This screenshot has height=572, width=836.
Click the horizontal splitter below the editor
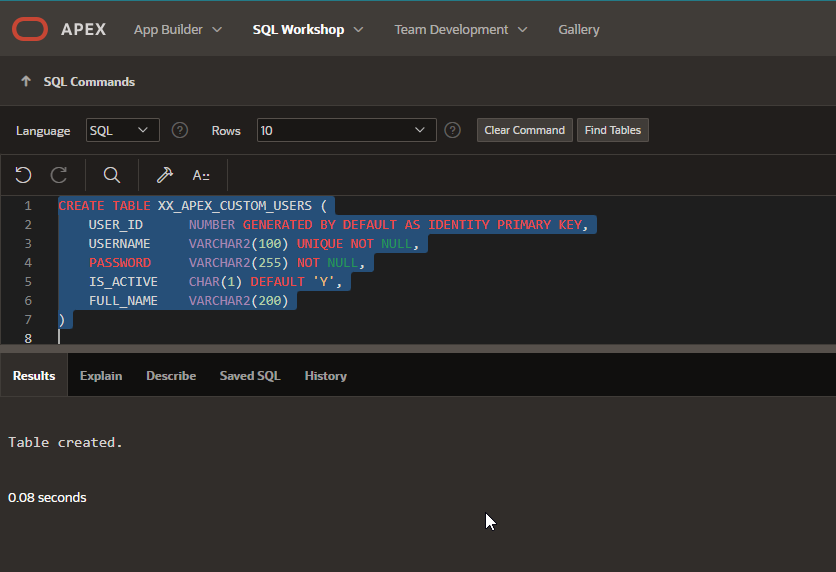(x=418, y=348)
